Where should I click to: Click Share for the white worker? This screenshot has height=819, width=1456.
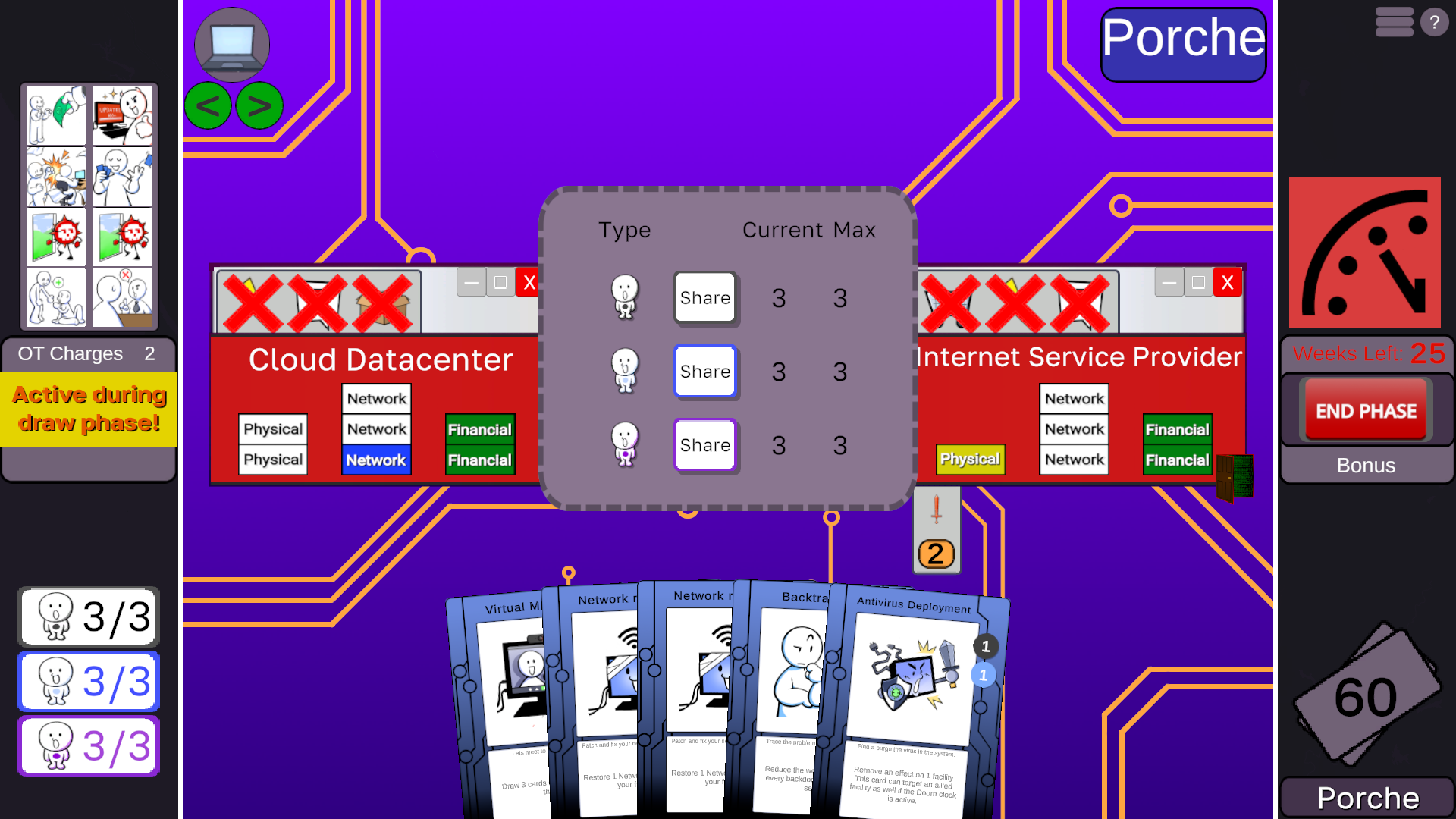coord(704,298)
